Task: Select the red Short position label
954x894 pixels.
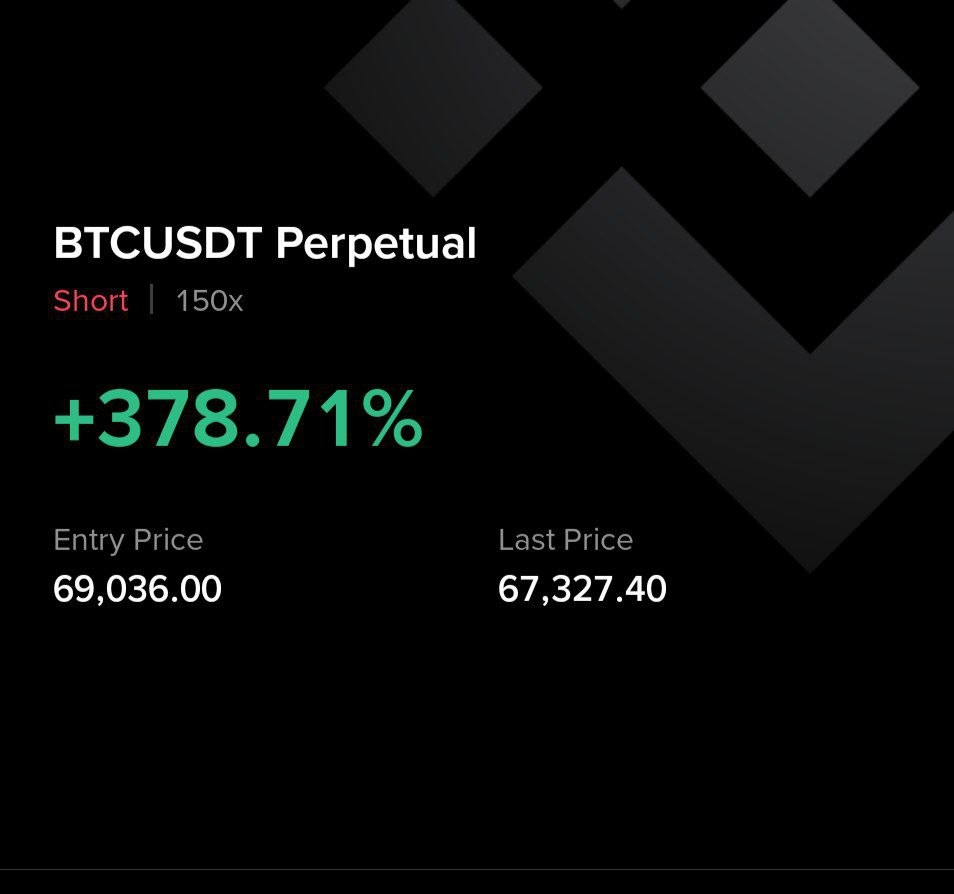Action: [x=91, y=301]
